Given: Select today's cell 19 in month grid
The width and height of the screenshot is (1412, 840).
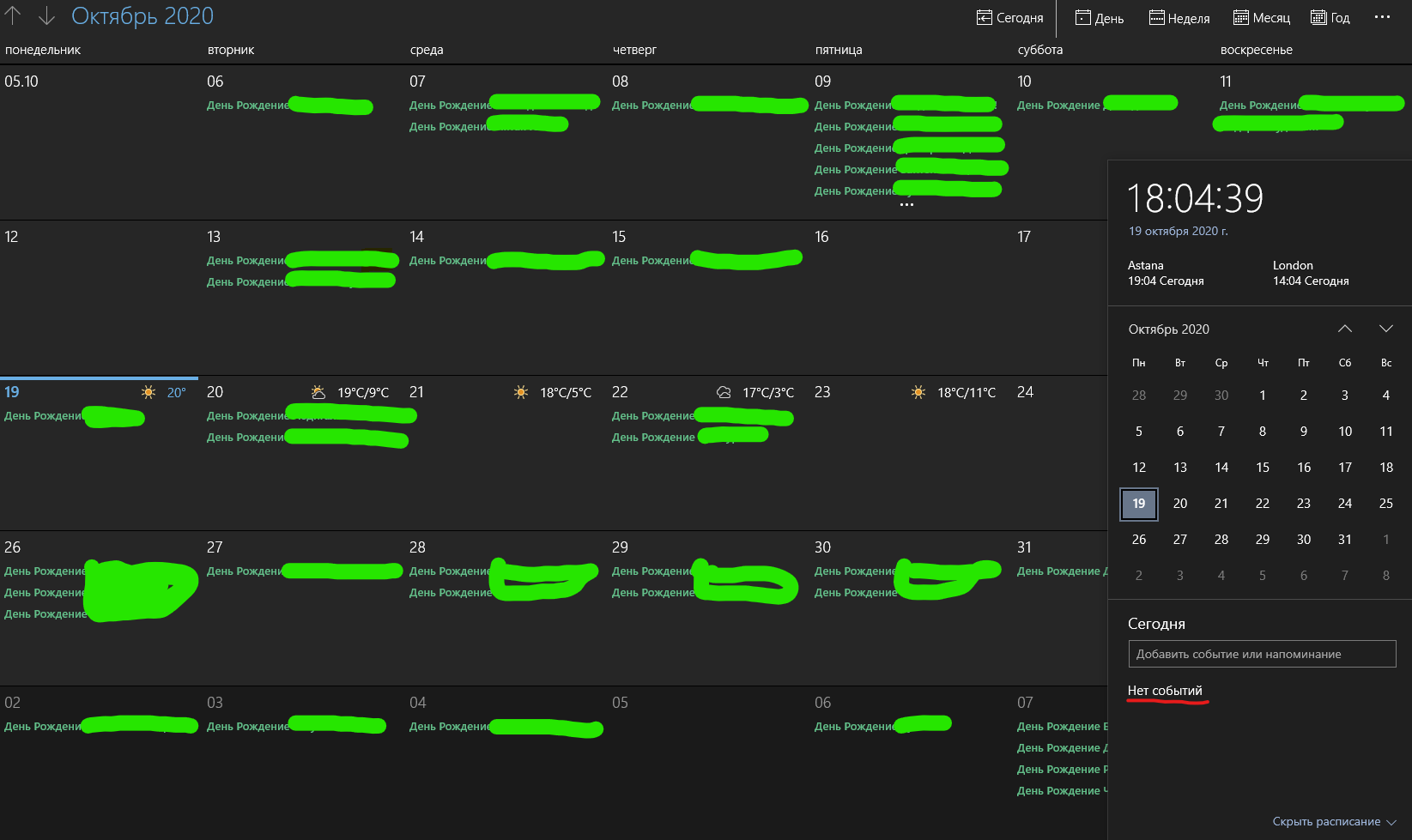Looking at the screenshot, I should point(100,453).
